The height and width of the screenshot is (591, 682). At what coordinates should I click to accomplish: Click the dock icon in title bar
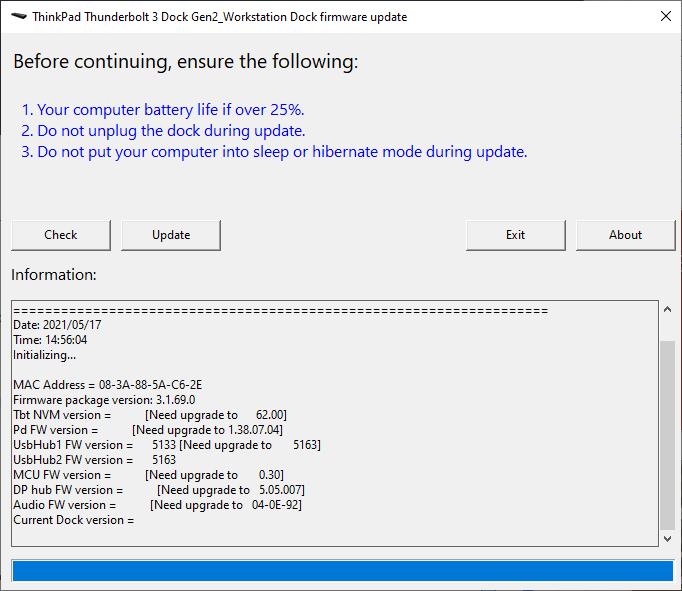click(19, 17)
